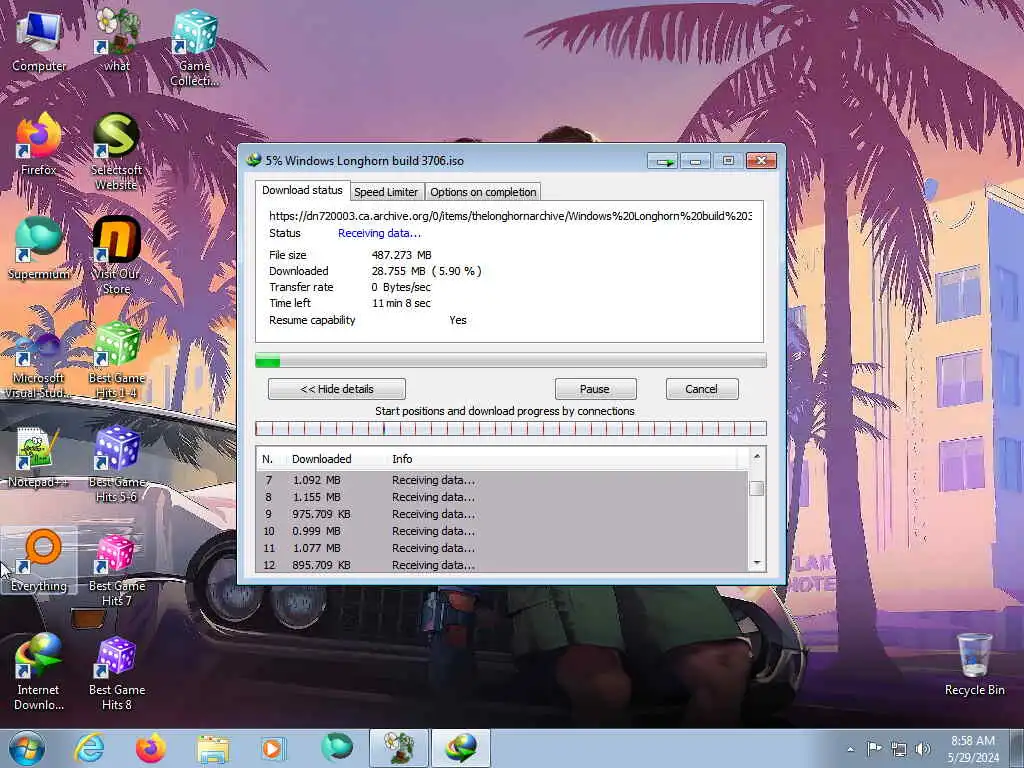1024x768 pixels.
Task: Launch Internet Download Manager desktop shortcut
Action: tap(39, 671)
